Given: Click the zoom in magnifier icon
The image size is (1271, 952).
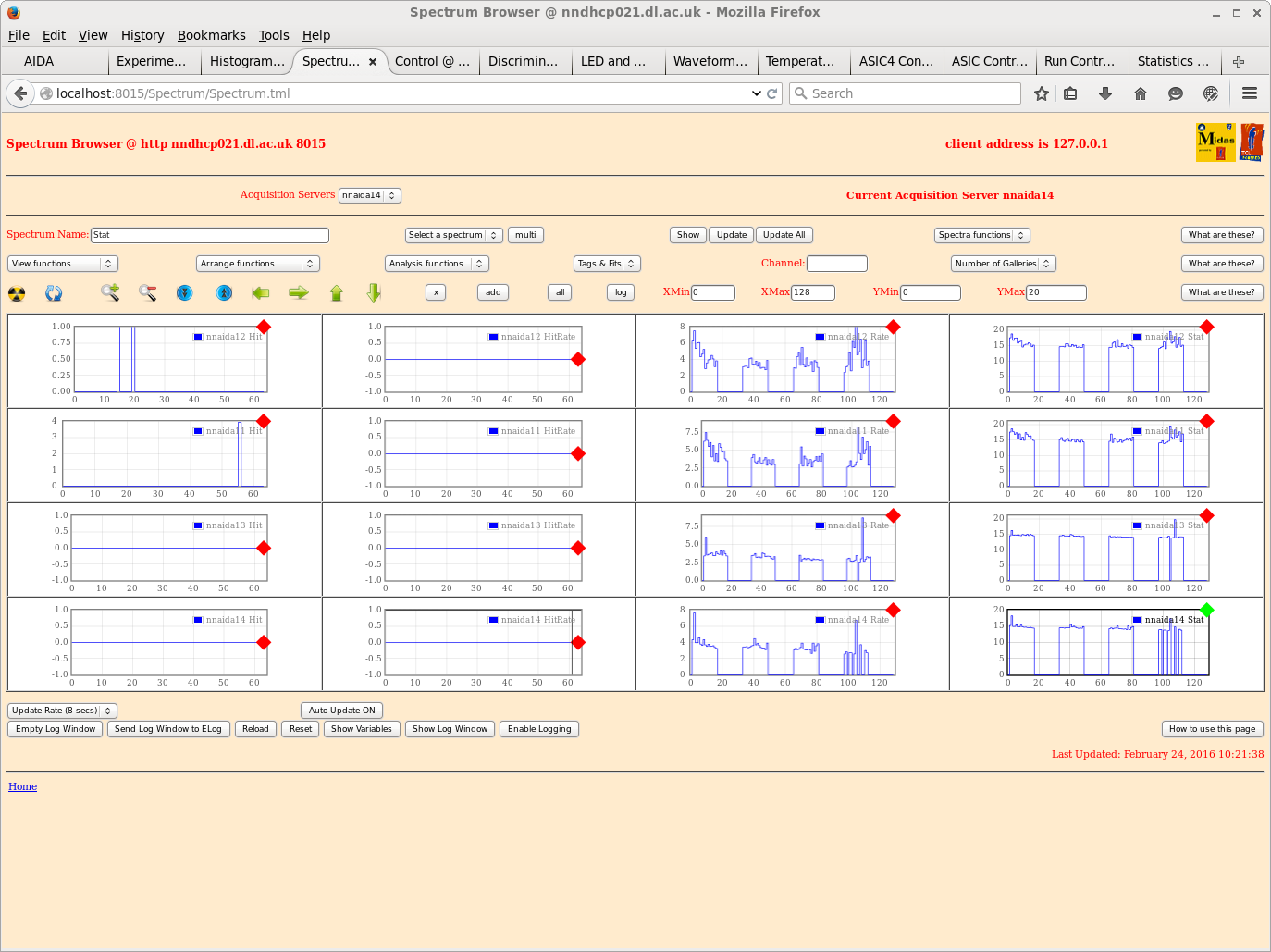Looking at the screenshot, I should (110, 293).
